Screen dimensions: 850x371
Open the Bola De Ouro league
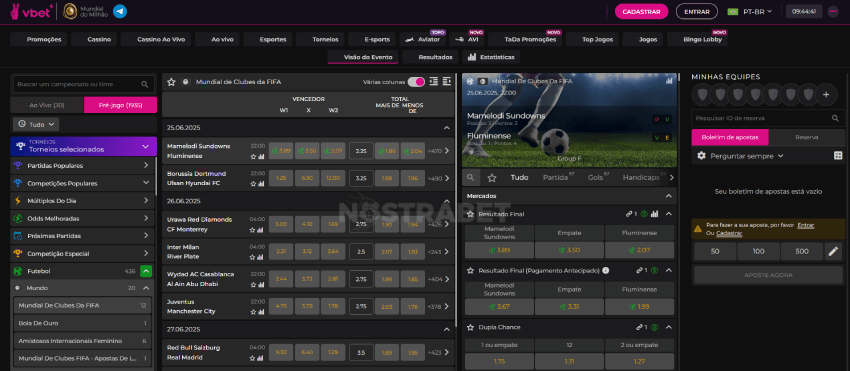[83, 323]
